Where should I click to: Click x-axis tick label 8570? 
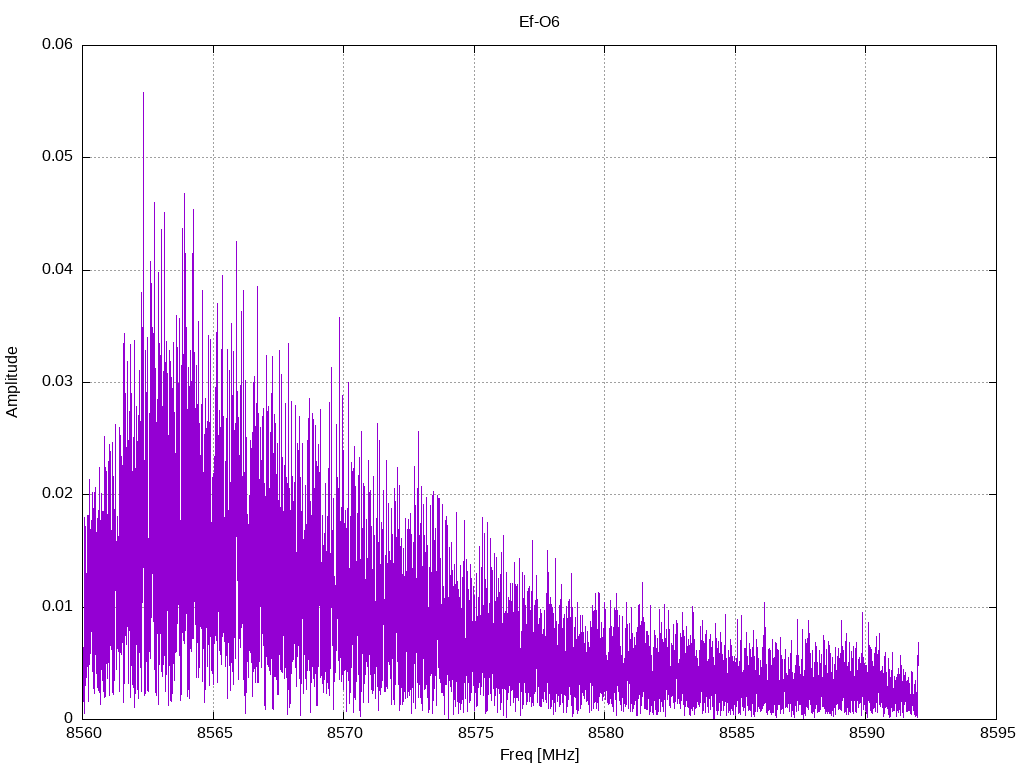344,733
